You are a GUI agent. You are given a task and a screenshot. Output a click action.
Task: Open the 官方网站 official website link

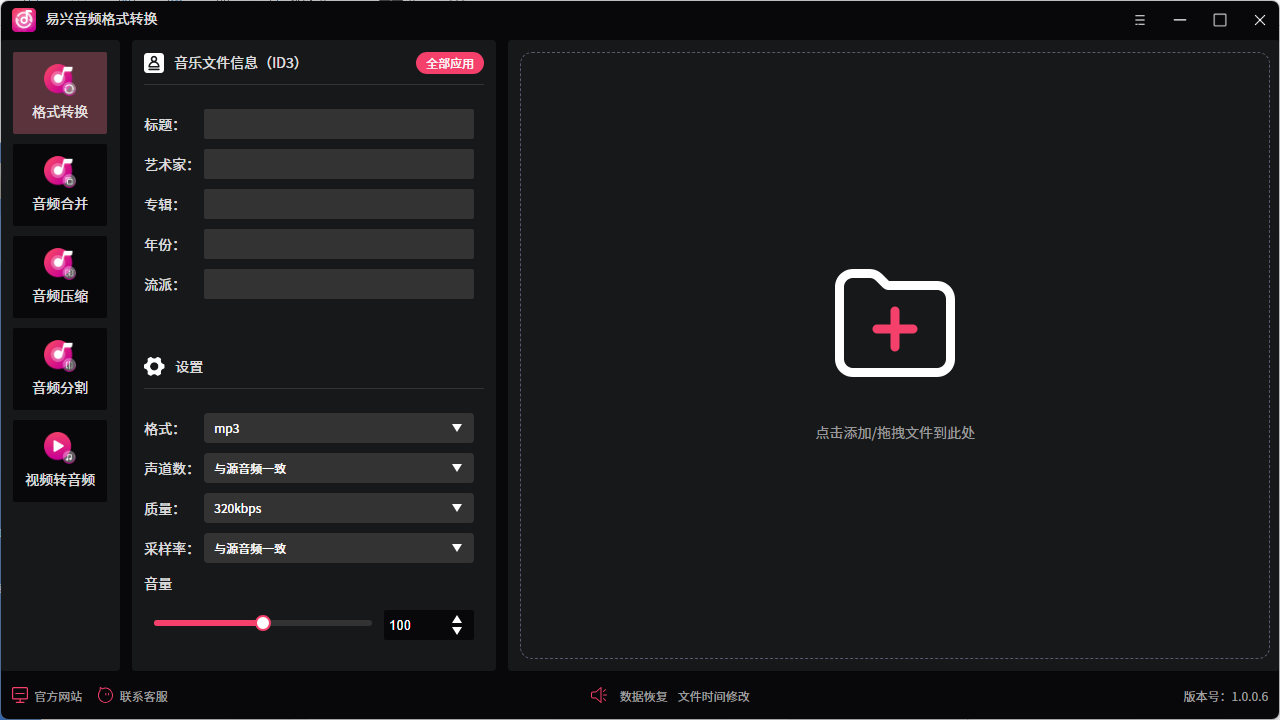(47, 695)
